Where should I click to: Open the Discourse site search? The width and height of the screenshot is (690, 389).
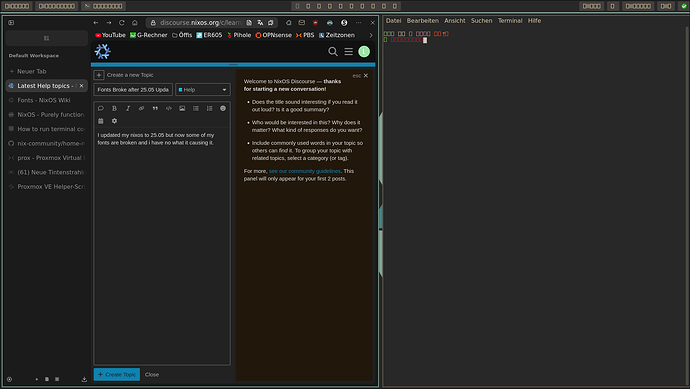[333, 52]
